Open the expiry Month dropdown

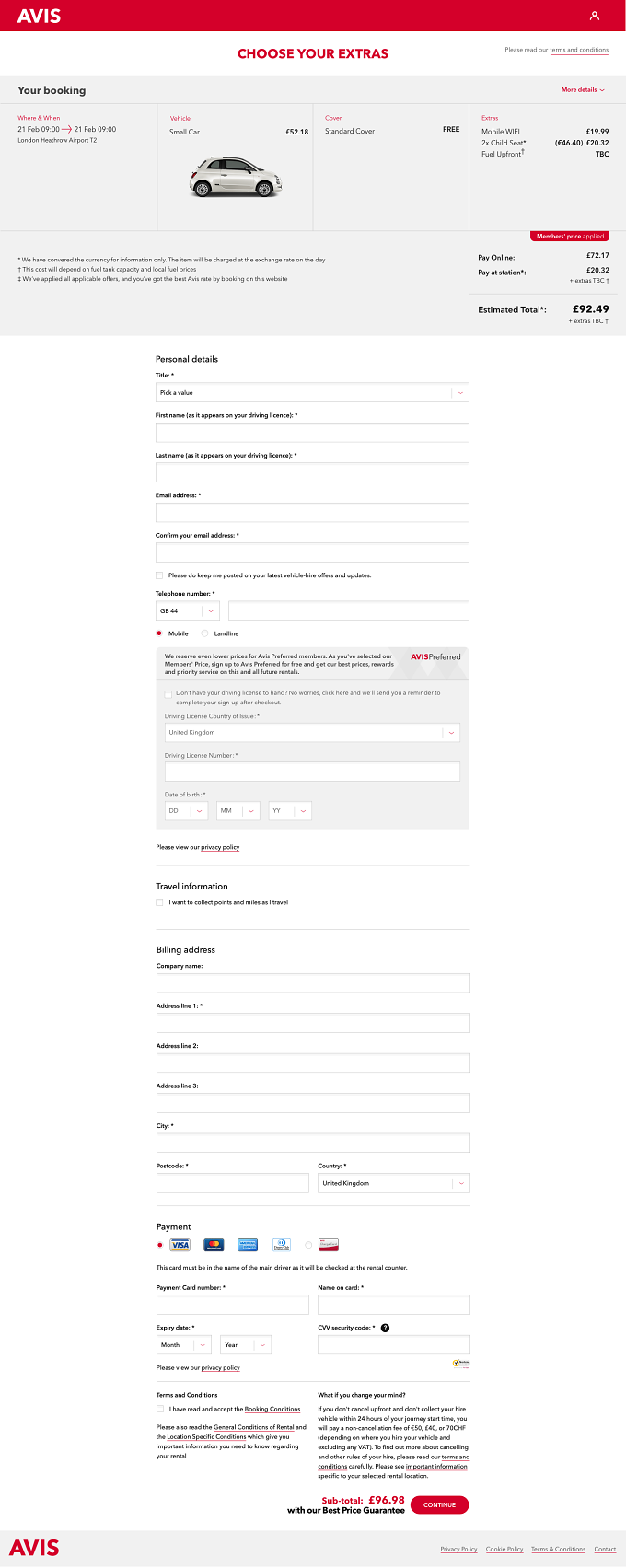[184, 1345]
